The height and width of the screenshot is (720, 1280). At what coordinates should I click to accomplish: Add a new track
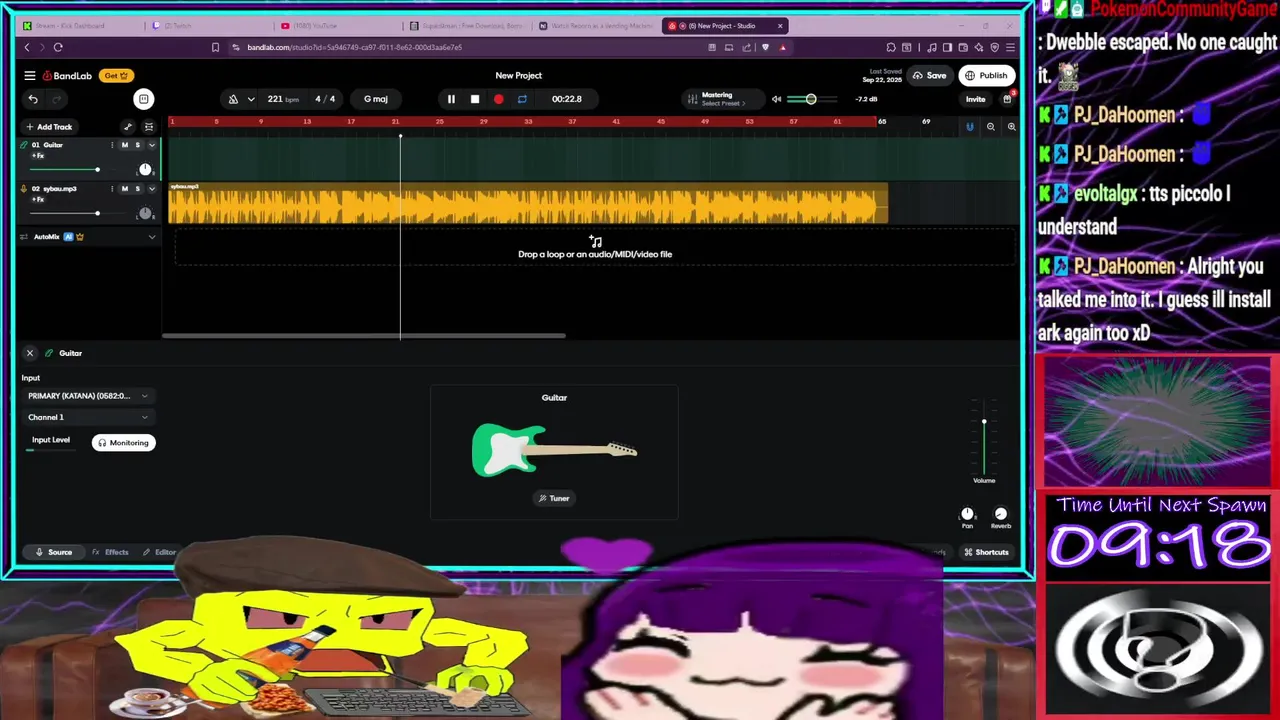[x=48, y=127]
